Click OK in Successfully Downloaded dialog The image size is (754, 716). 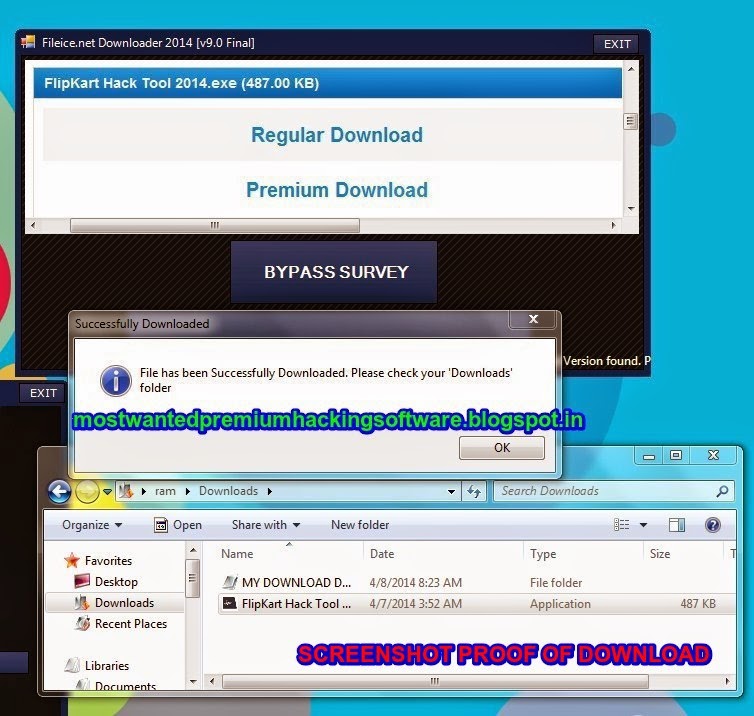[502, 448]
